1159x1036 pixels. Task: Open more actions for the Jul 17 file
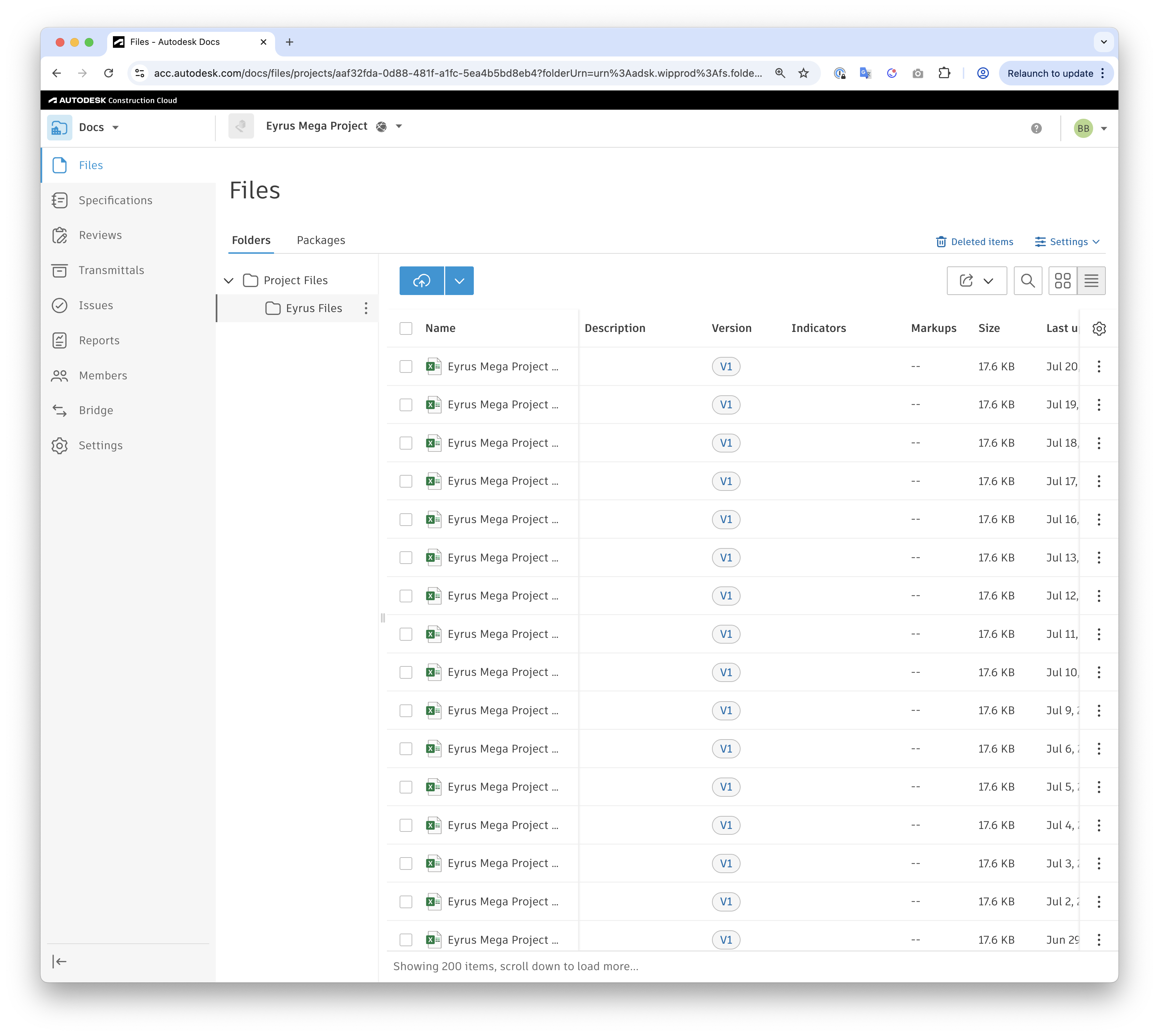click(1099, 481)
